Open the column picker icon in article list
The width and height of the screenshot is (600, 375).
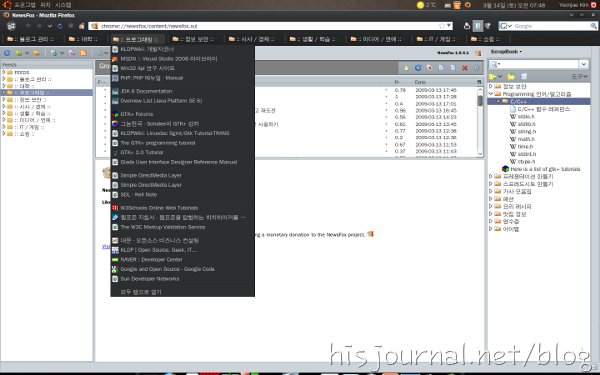[x=479, y=82]
